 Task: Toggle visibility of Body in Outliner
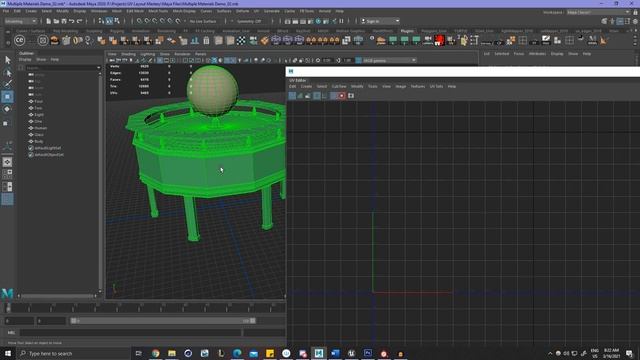point(31,141)
